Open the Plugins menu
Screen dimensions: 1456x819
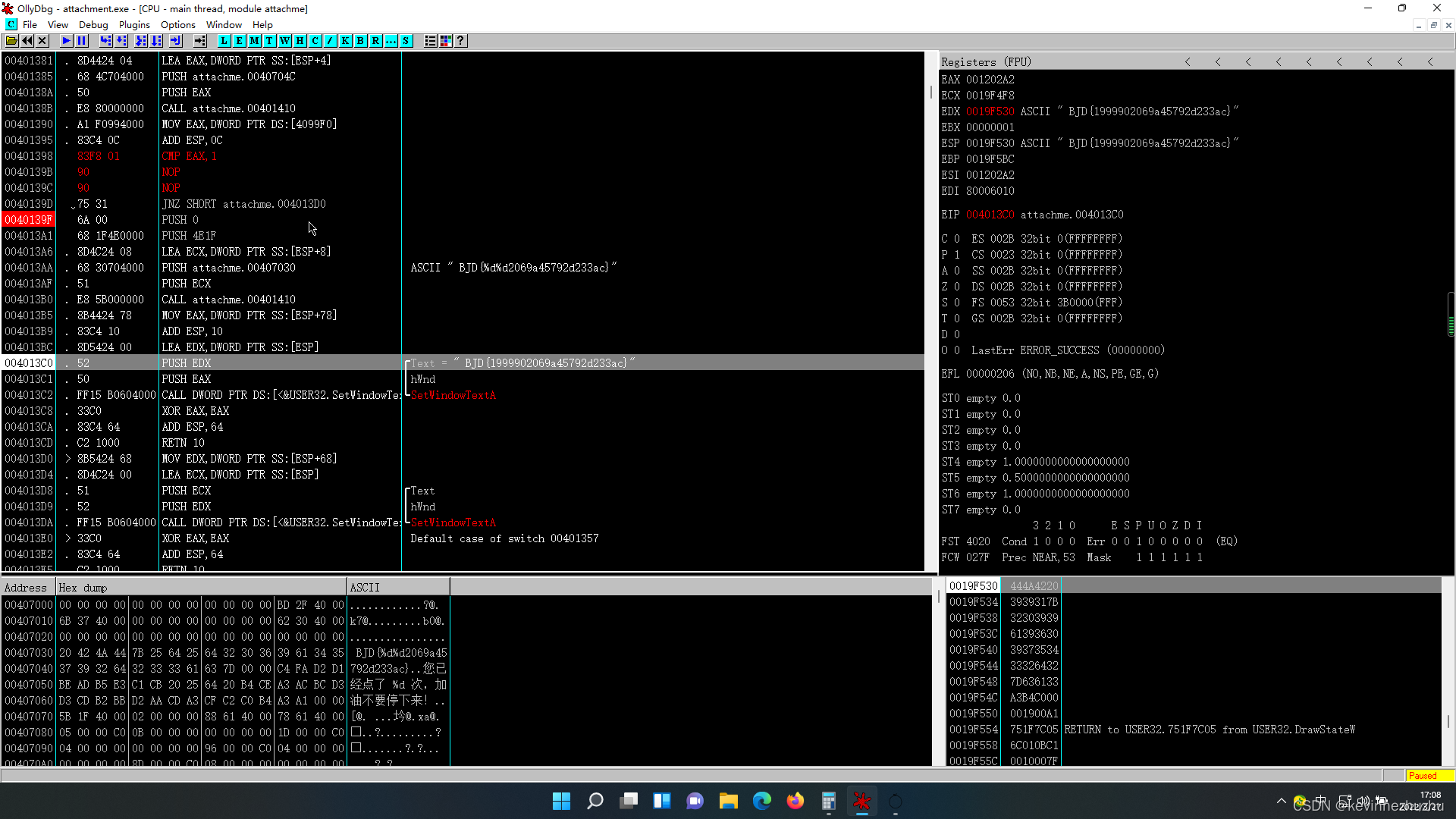coord(134,25)
